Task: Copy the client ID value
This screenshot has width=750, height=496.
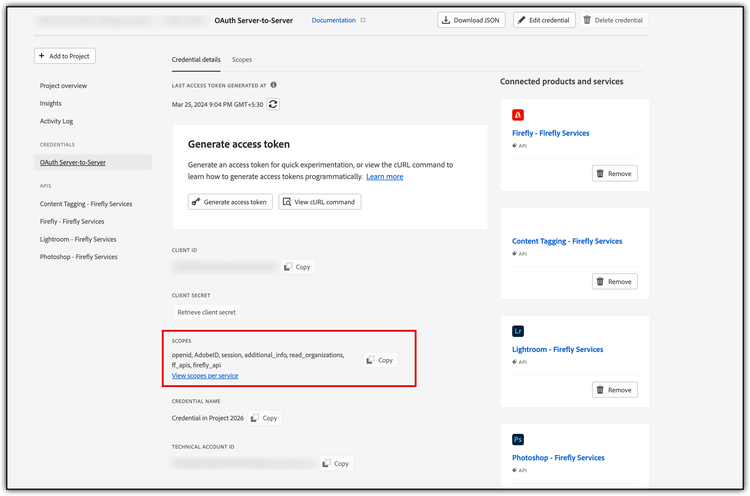Action: [297, 267]
